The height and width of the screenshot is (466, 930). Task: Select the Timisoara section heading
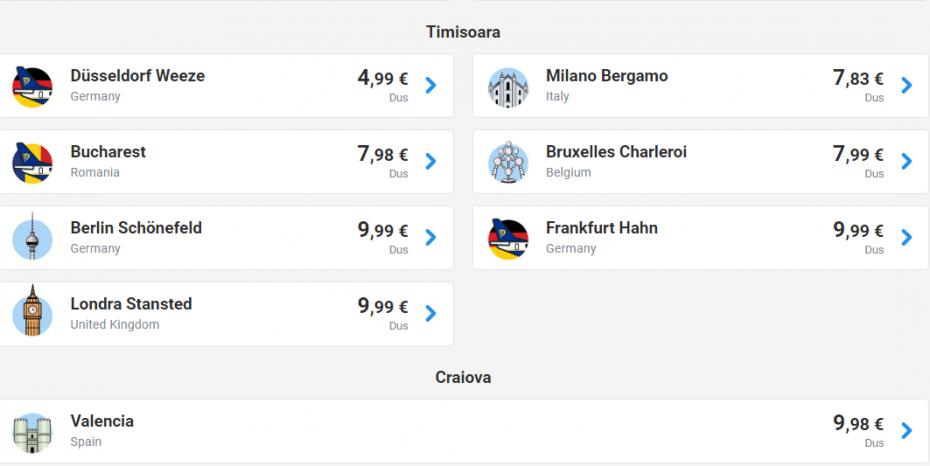pos(463,32)
